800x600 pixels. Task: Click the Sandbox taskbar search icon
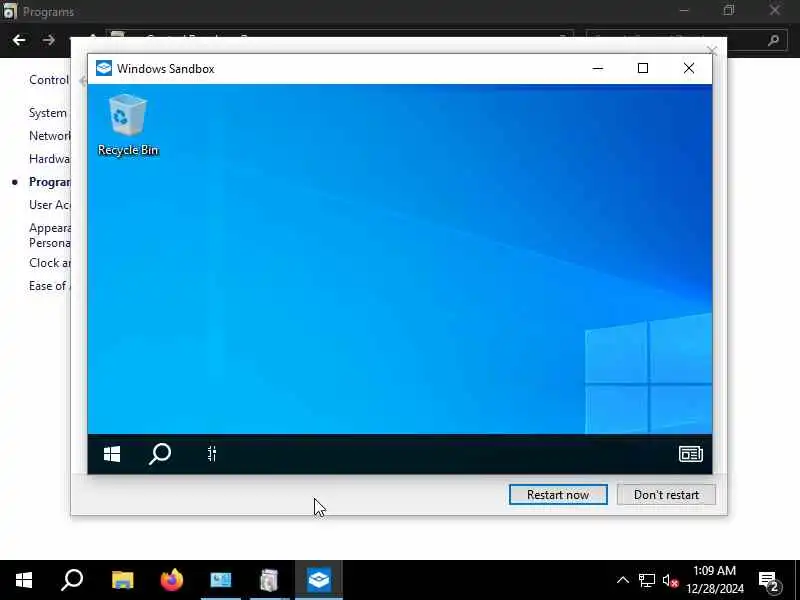coord(160,454)
